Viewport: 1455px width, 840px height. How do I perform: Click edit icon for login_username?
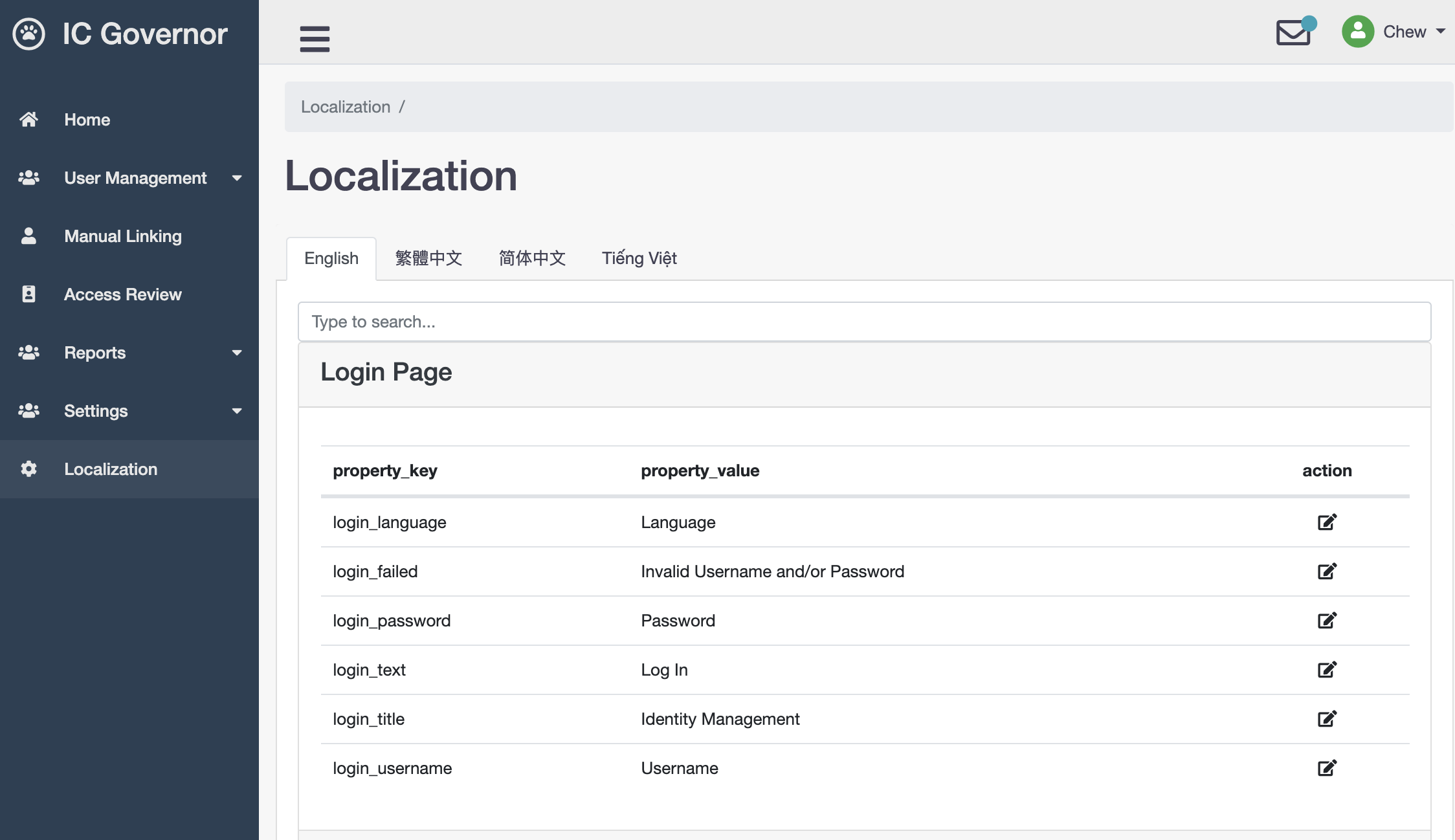1327,768
